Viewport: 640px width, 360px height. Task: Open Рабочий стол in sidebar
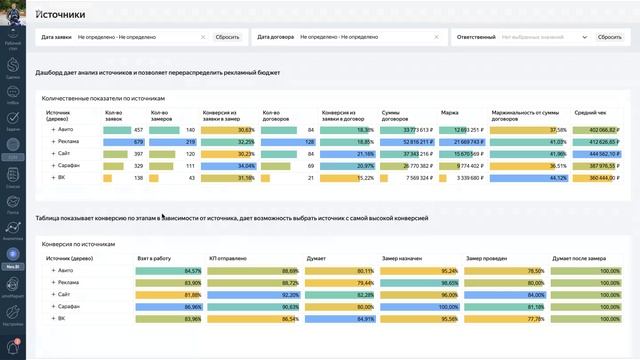pos(13,39)
